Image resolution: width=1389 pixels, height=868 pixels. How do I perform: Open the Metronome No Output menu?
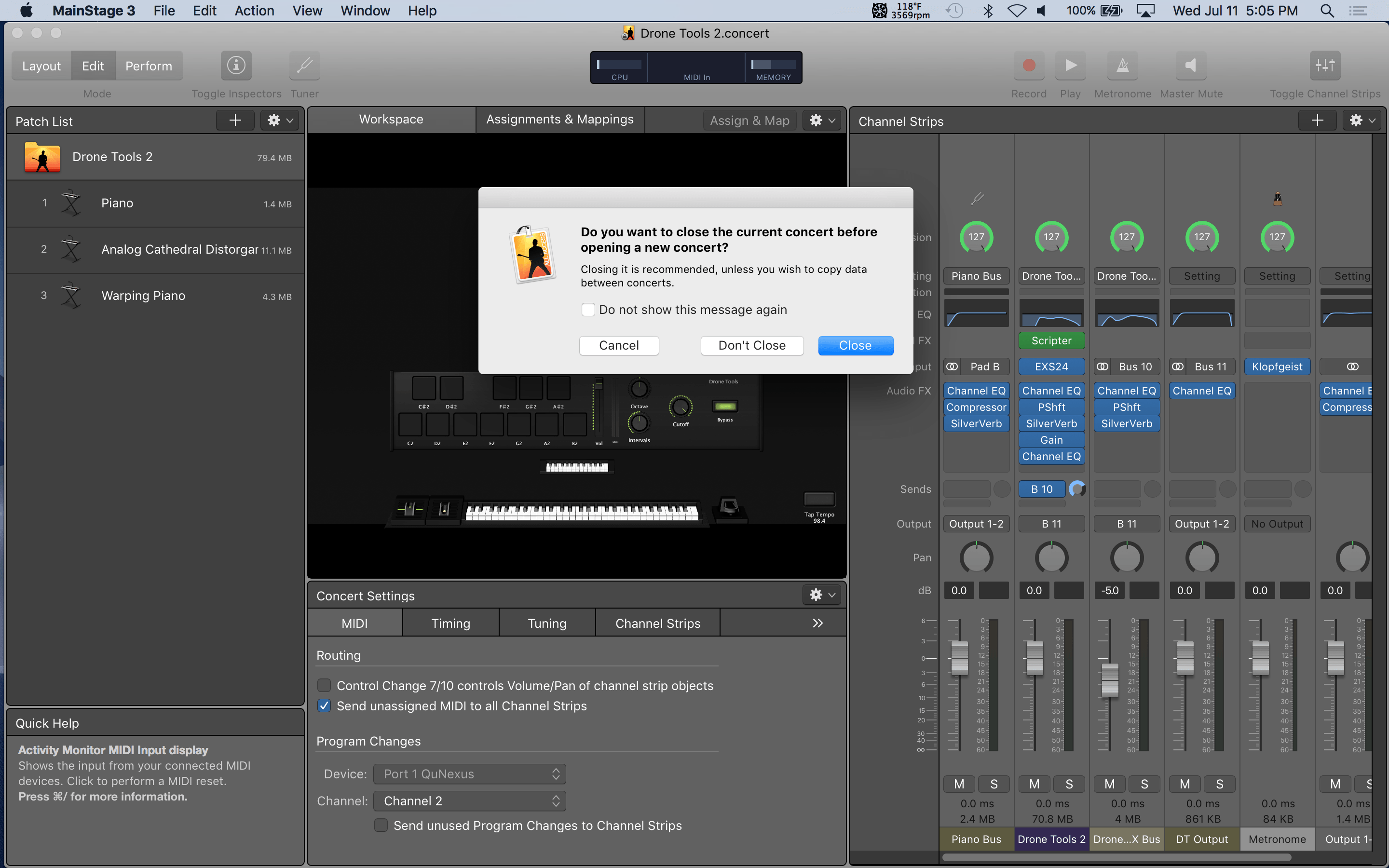1277,524
